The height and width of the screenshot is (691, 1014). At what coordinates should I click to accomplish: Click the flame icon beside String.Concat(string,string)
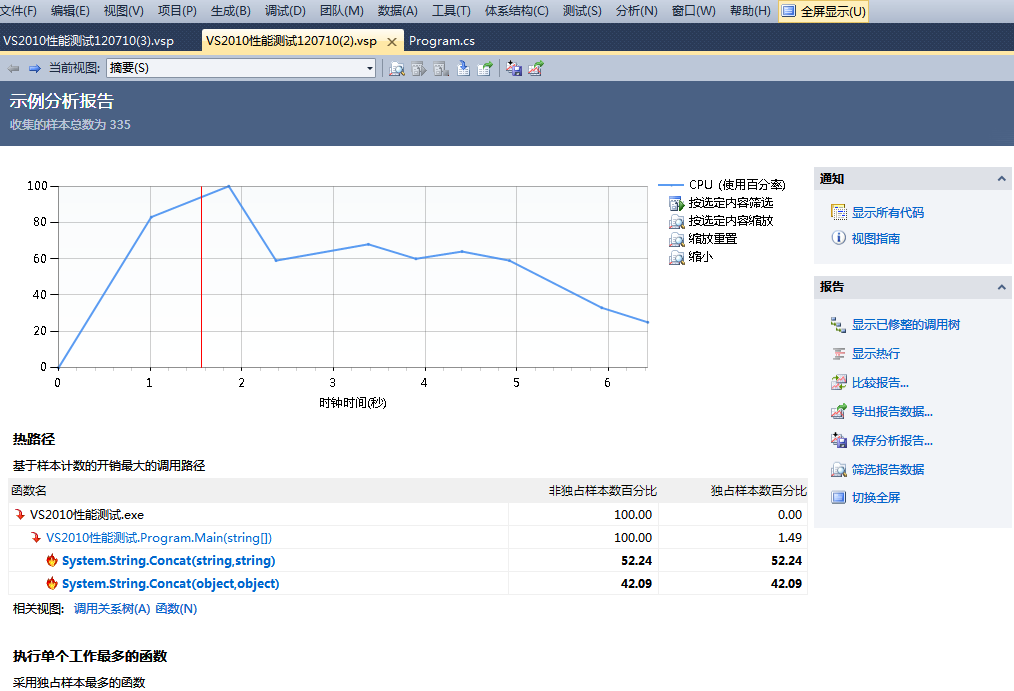(x=52, y=560)
